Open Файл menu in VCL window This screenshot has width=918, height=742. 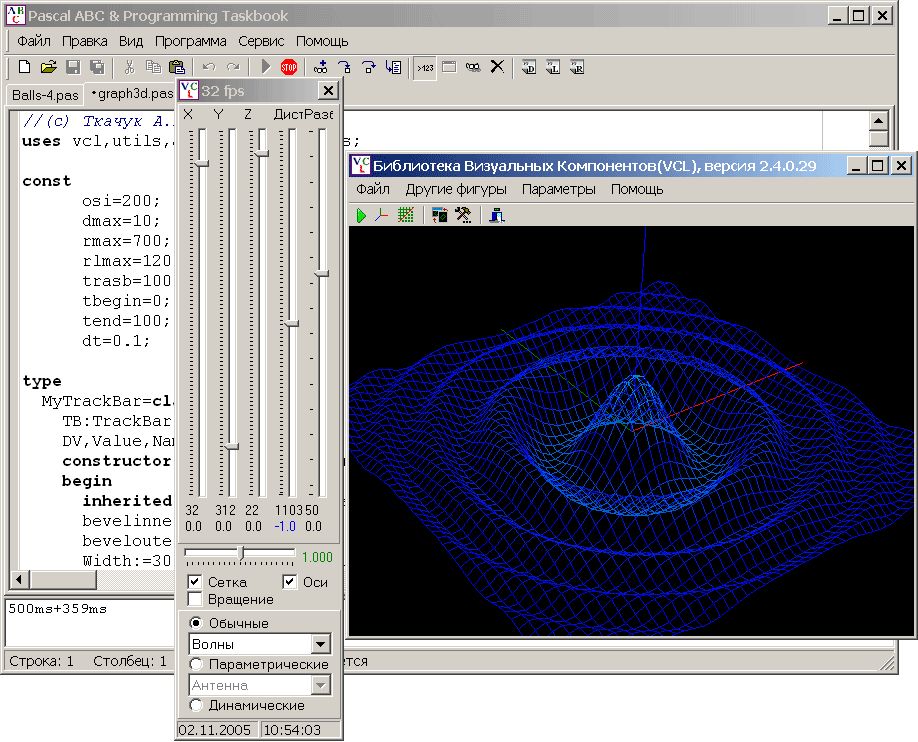pos(373,189)
